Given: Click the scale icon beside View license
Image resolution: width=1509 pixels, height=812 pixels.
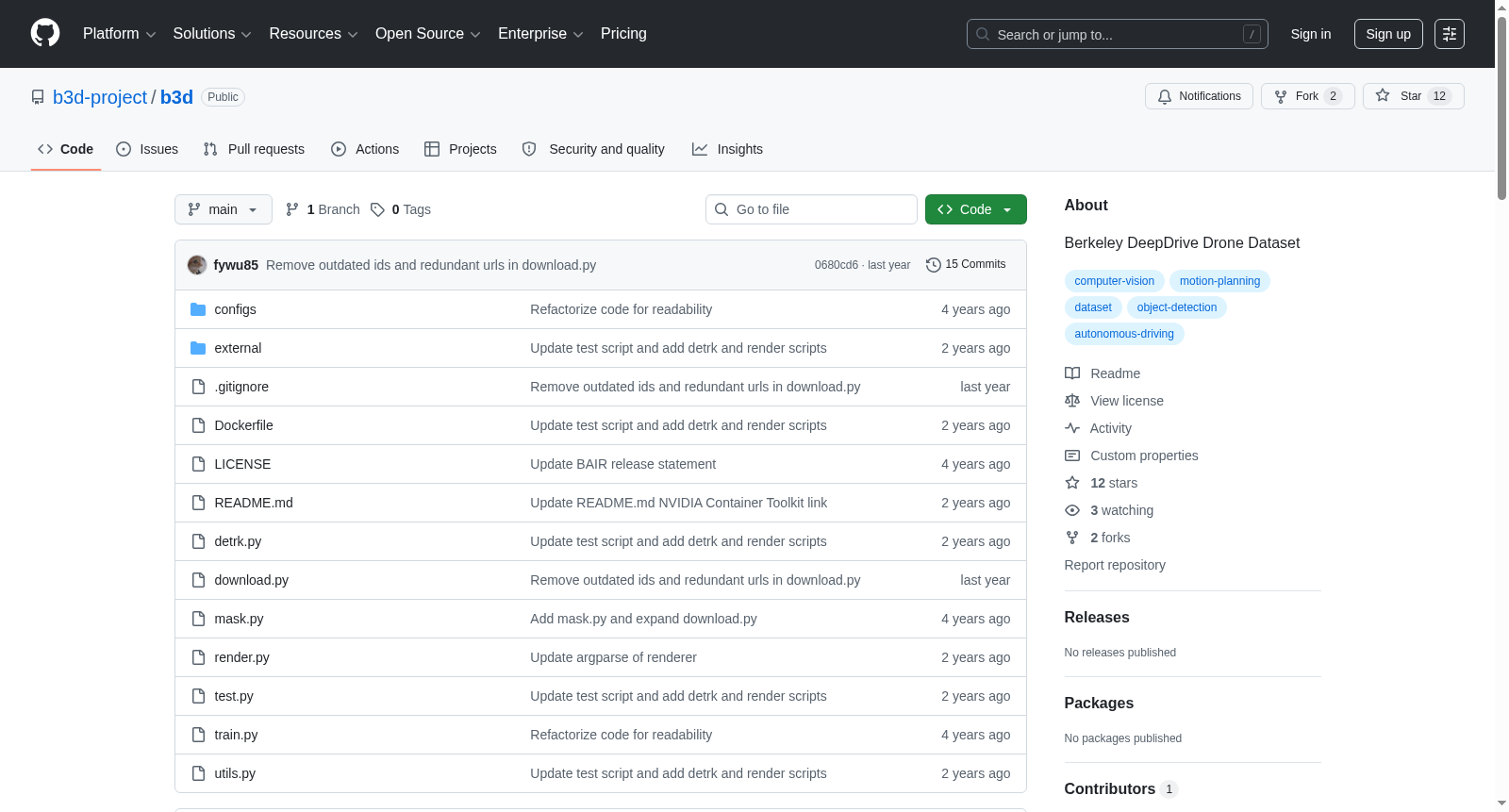Looking at the screenshot, I should 1072,401.
